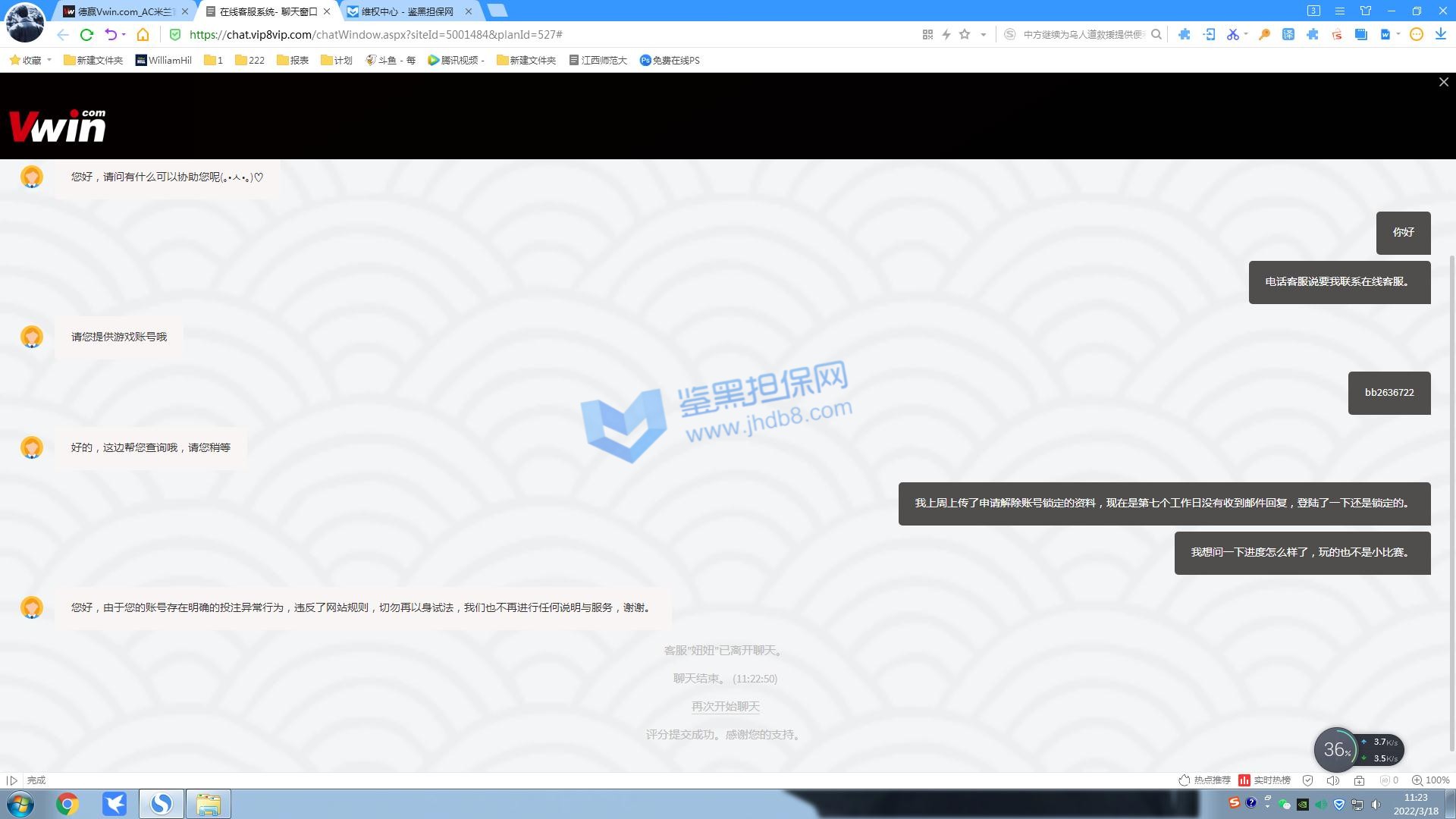This screenshot has width=1456, height=819.
Task: Open the 收藏 favorites dropdown arrow
Action: point(49,60)
